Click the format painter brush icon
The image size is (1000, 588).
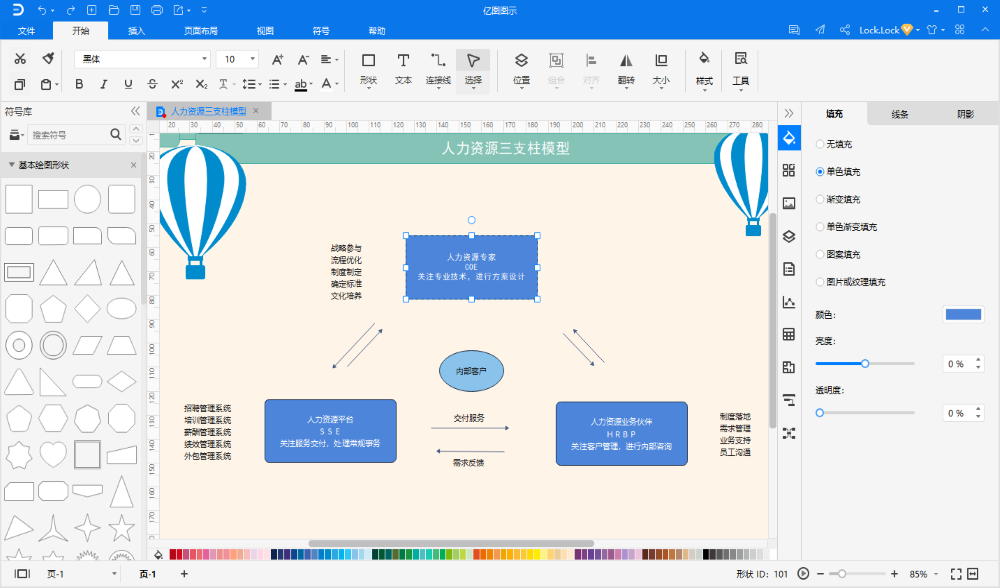pyautogui.click(x=47, y=59)
